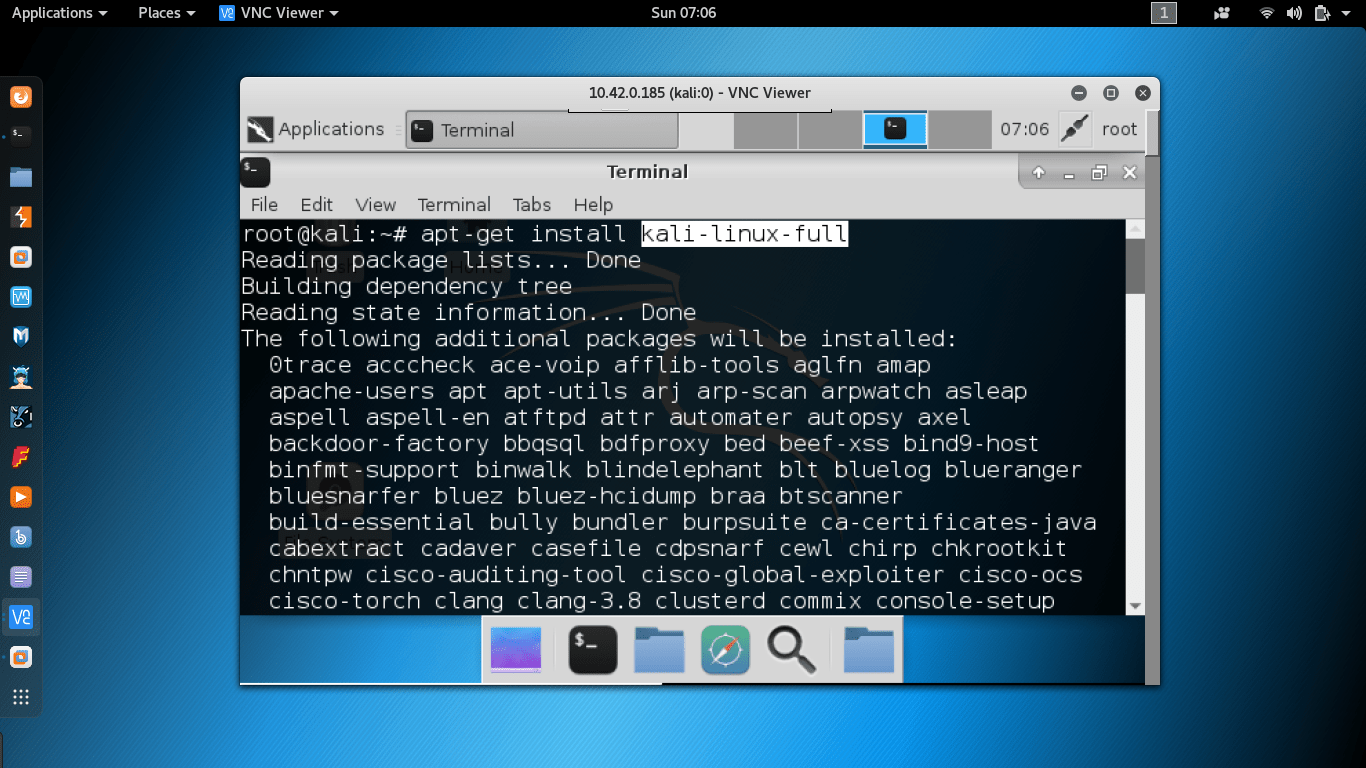The height and width of the screenshot is (768, 1366).
Task: Click the package name binwalk
Action: [x=524, y=470]
